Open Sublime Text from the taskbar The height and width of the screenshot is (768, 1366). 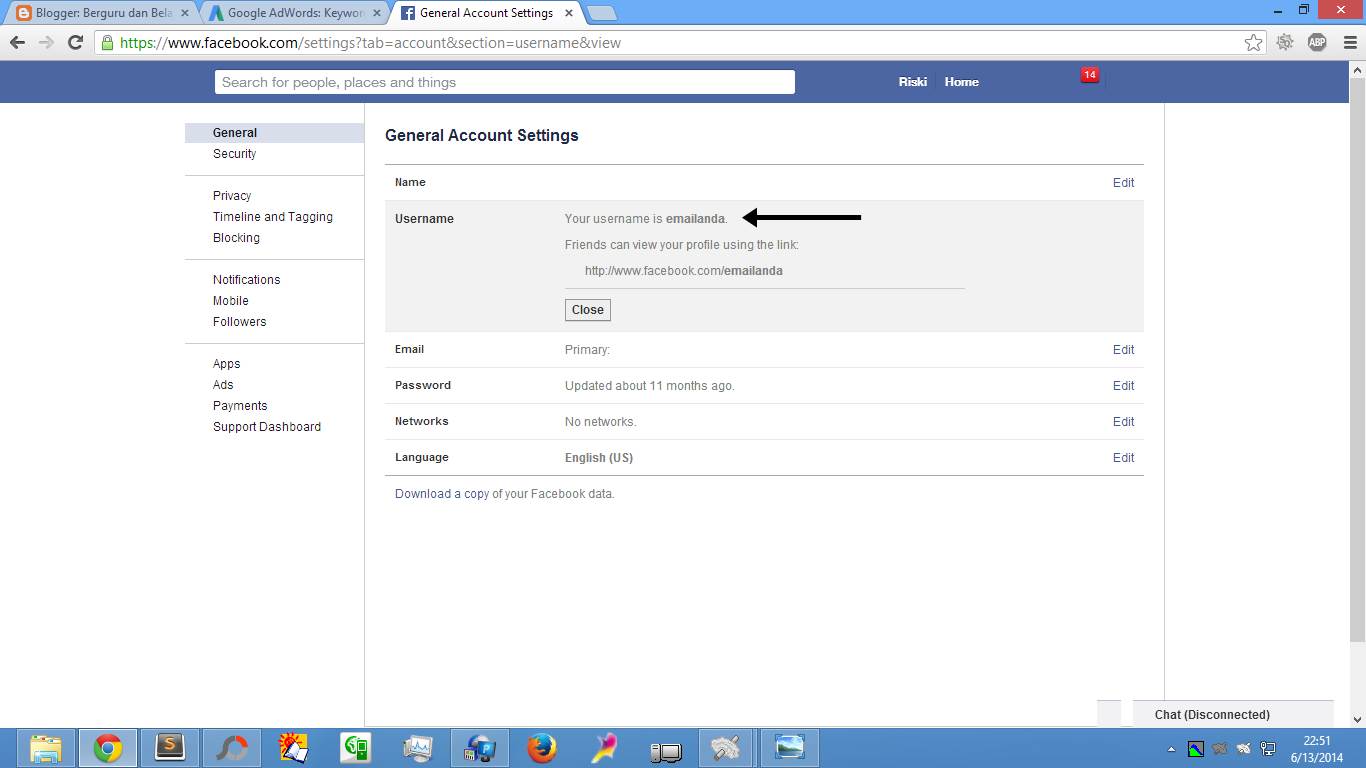[x=170, y=747]
